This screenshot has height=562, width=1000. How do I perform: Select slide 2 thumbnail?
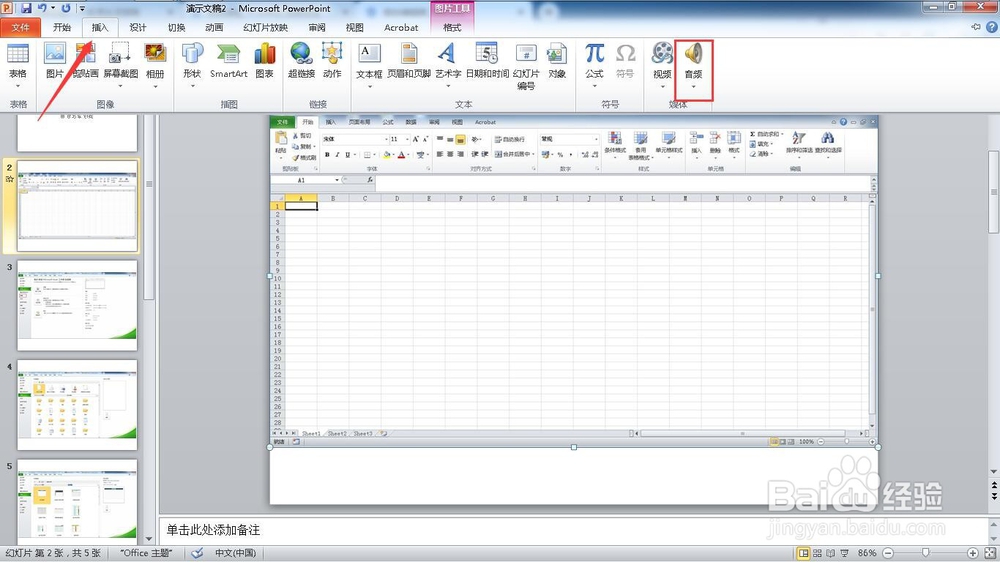pos(77,205)
